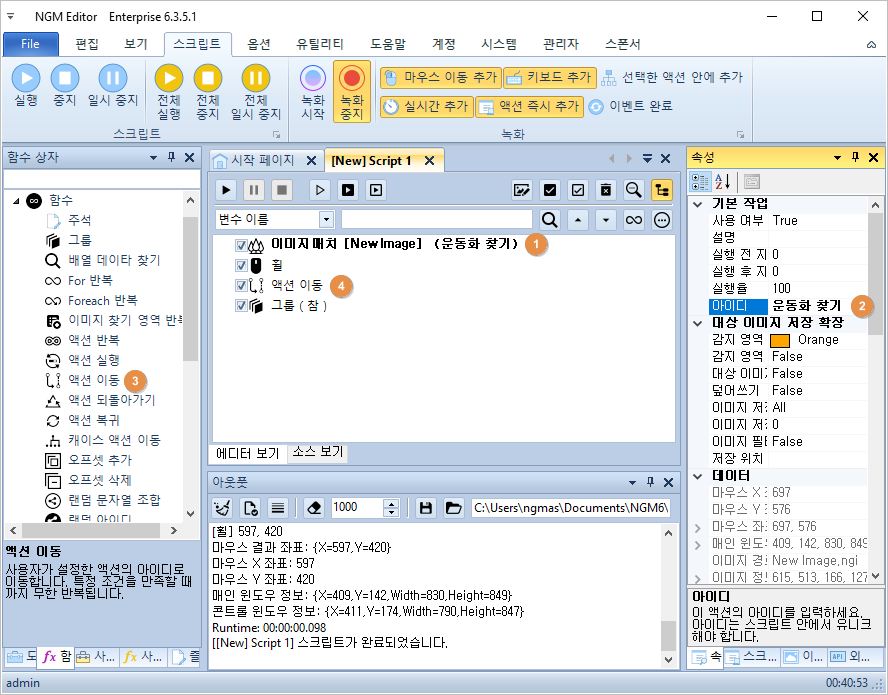The image size is (888, 695).
Task: Stop recording with the 녹화 중지 icon
Action: 352,78
